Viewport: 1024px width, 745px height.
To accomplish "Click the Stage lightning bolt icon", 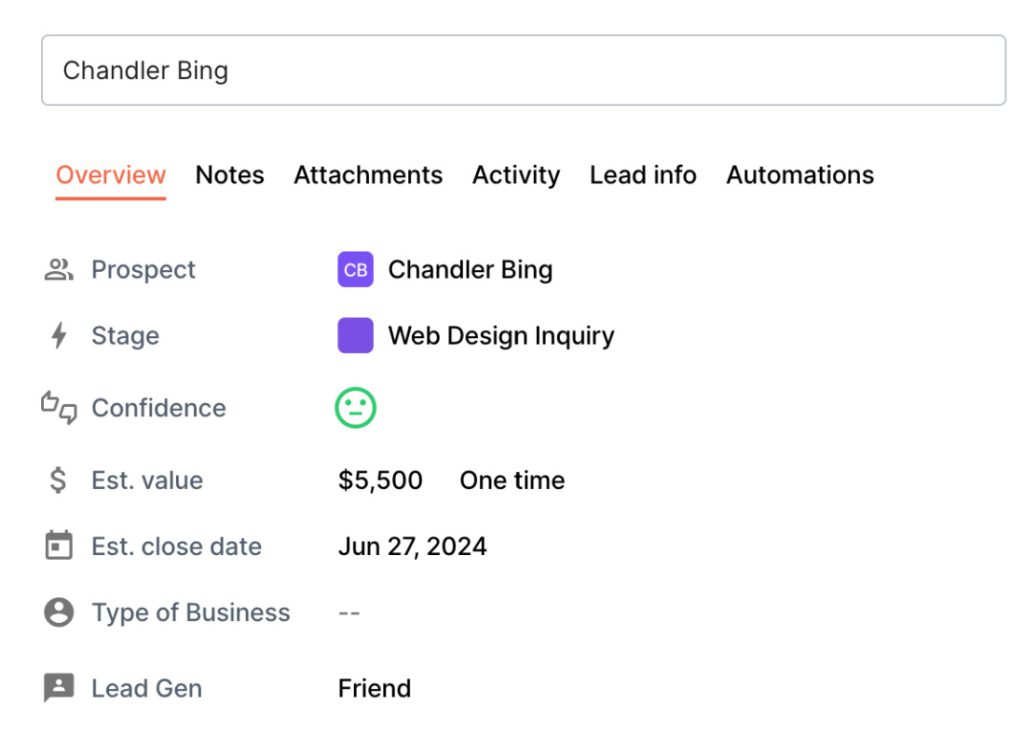I will pyautogui.click(x=59, y=336).
